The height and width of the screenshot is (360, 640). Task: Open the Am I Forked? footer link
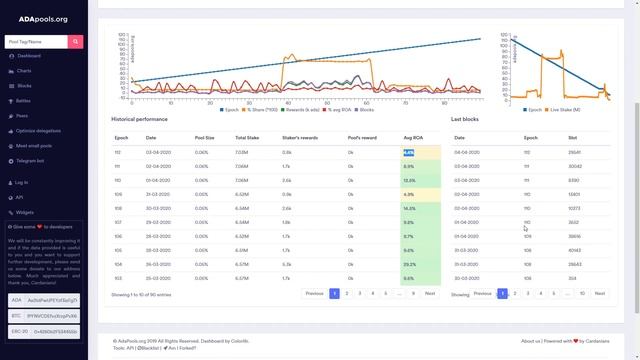[180, 348]
